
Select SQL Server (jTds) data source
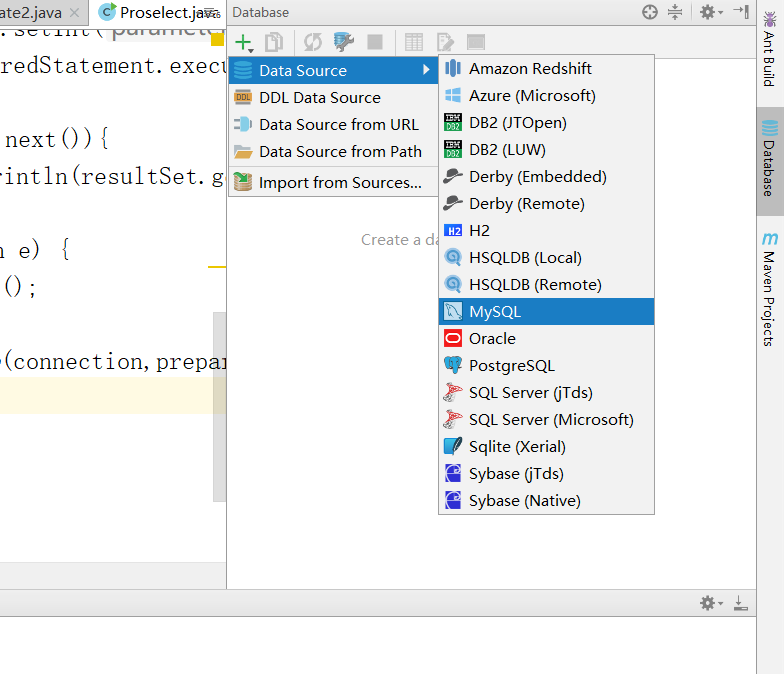tap(546, 392)
